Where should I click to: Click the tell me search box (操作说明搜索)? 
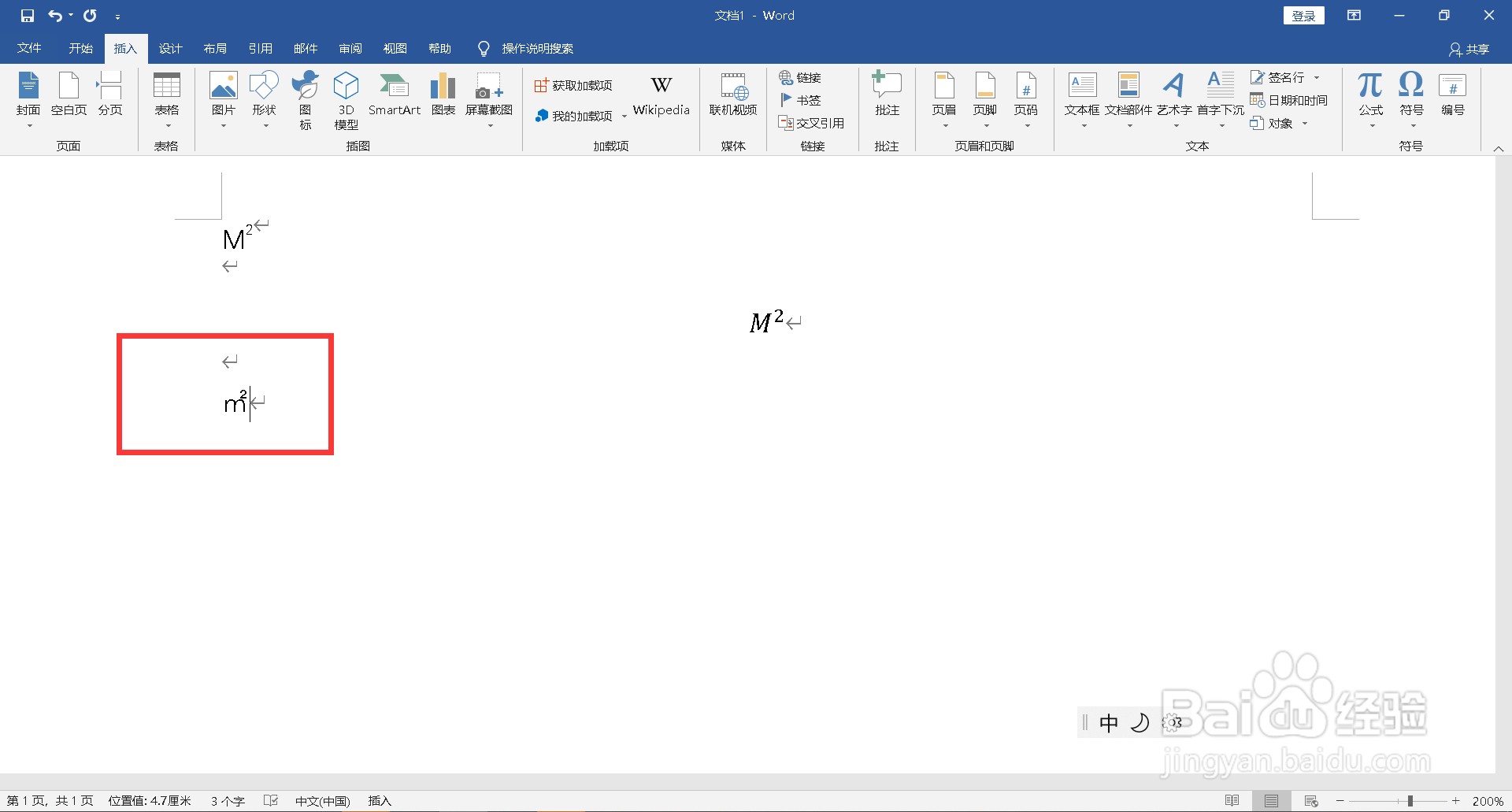(537, 49)
